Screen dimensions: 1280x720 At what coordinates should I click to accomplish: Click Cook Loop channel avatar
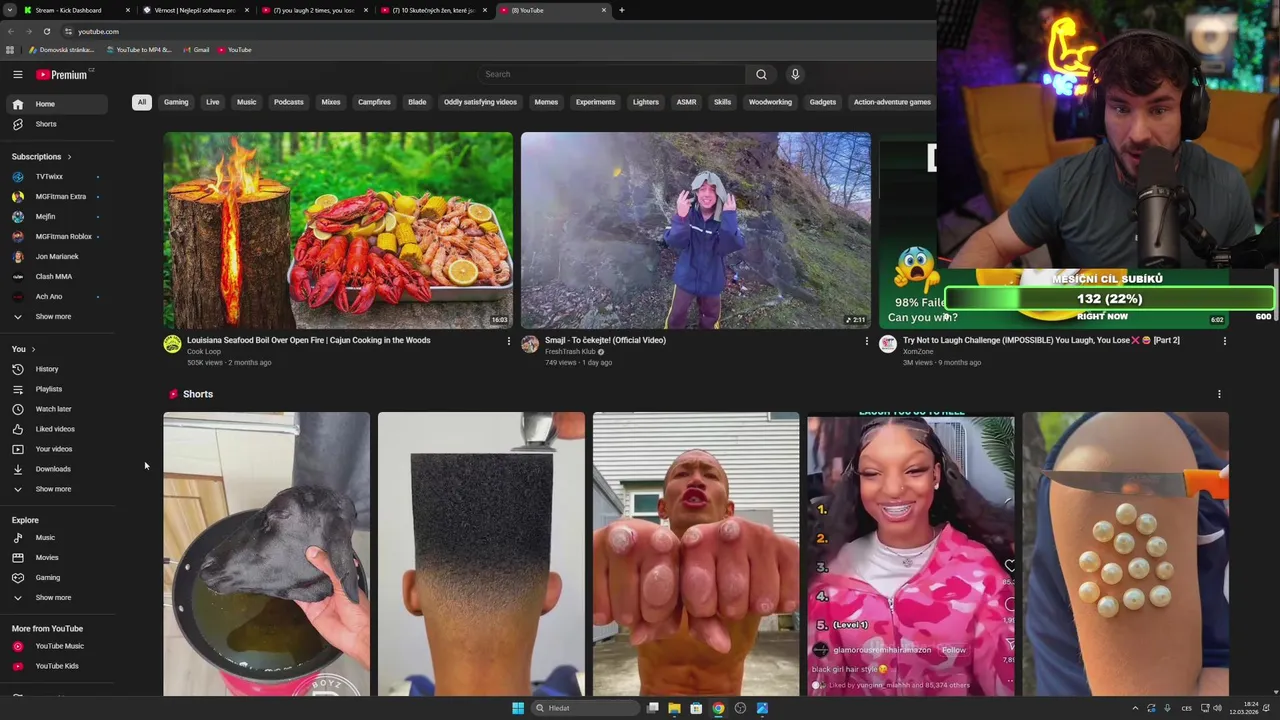pyautogui.click(x=172, y=344)
